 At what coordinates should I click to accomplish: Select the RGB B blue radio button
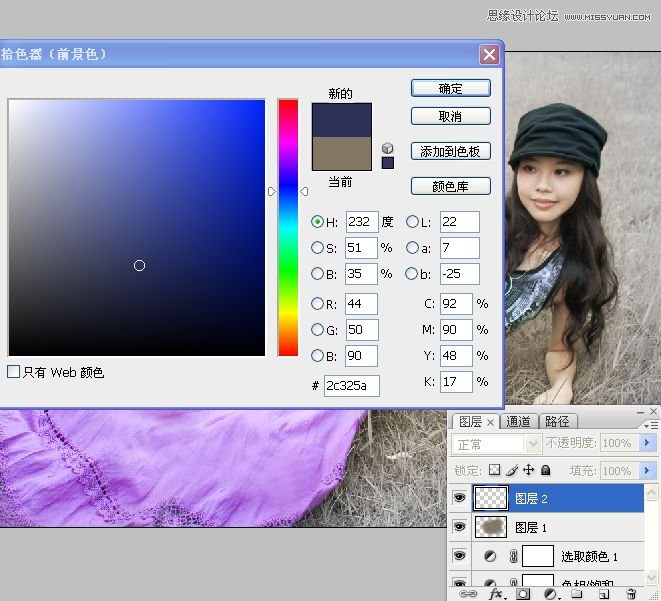(x=317, y=356)
